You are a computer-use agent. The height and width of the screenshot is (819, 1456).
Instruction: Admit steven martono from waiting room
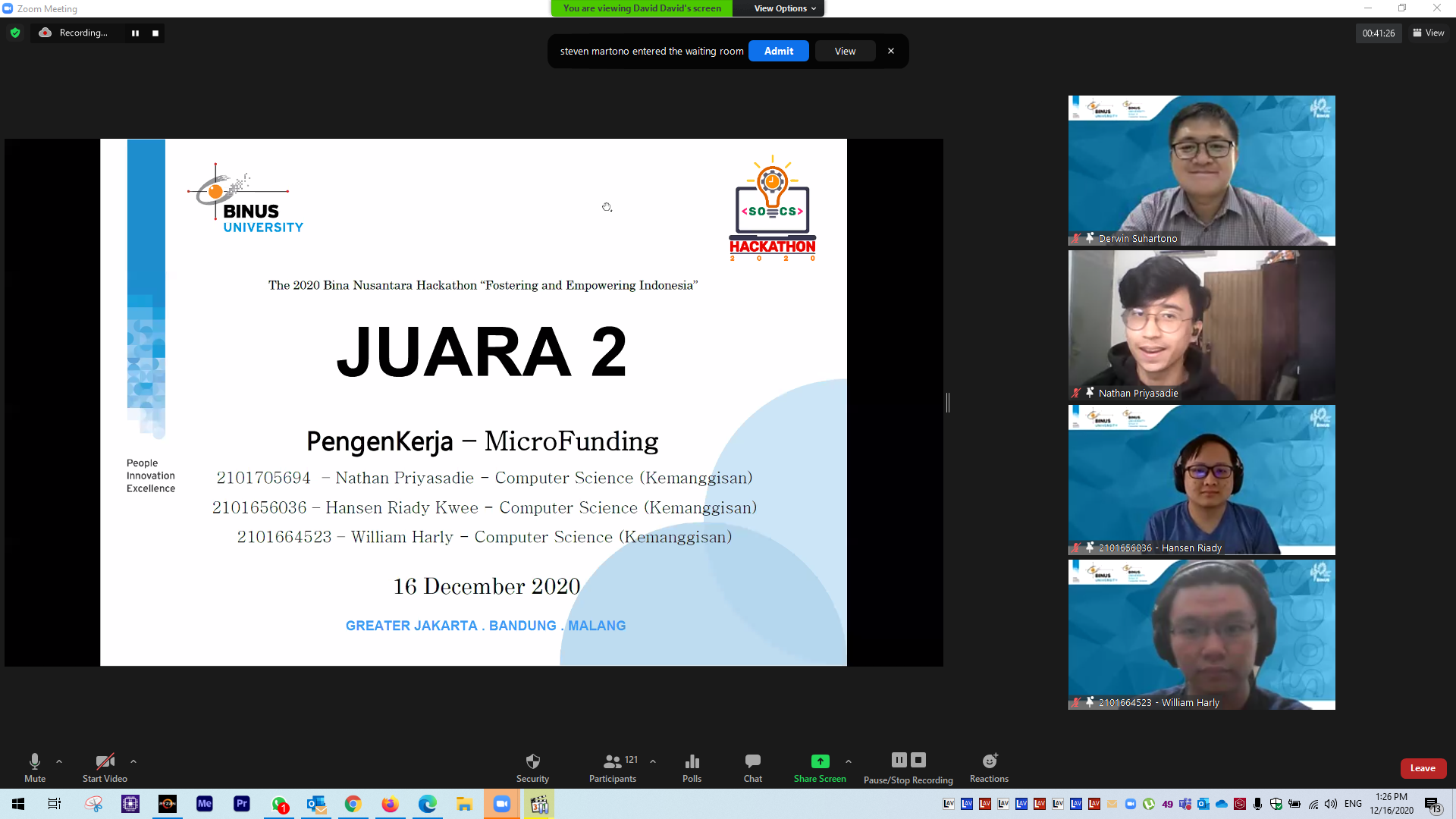pos(779,51)
